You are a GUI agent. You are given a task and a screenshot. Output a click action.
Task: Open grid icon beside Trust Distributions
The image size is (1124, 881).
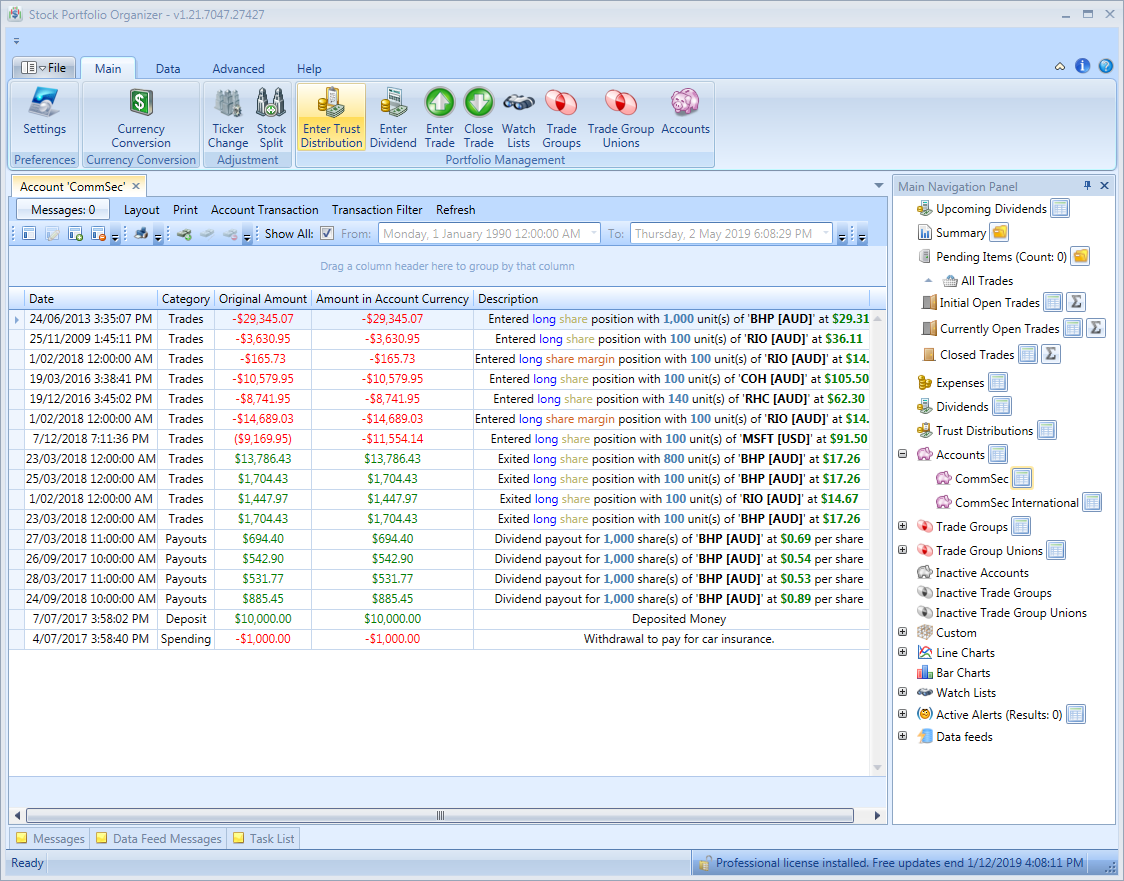[1047, 430]
